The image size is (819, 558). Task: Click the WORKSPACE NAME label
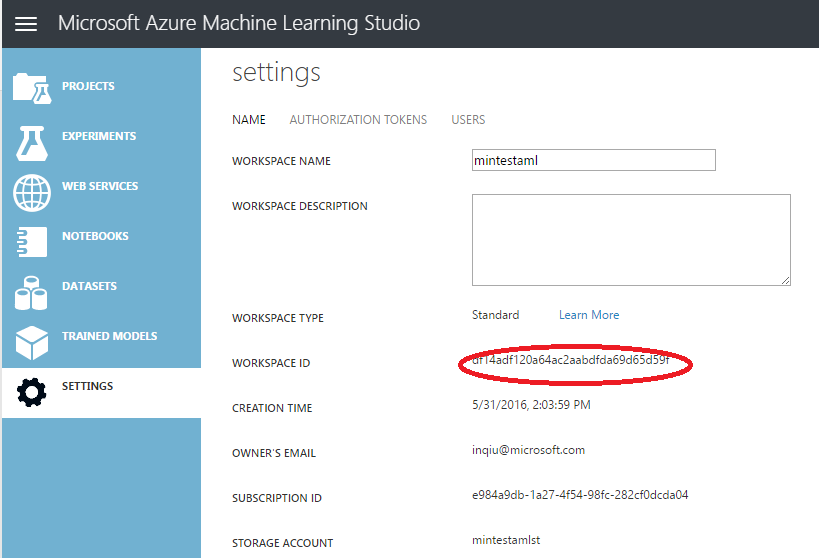tap(281, 161)
